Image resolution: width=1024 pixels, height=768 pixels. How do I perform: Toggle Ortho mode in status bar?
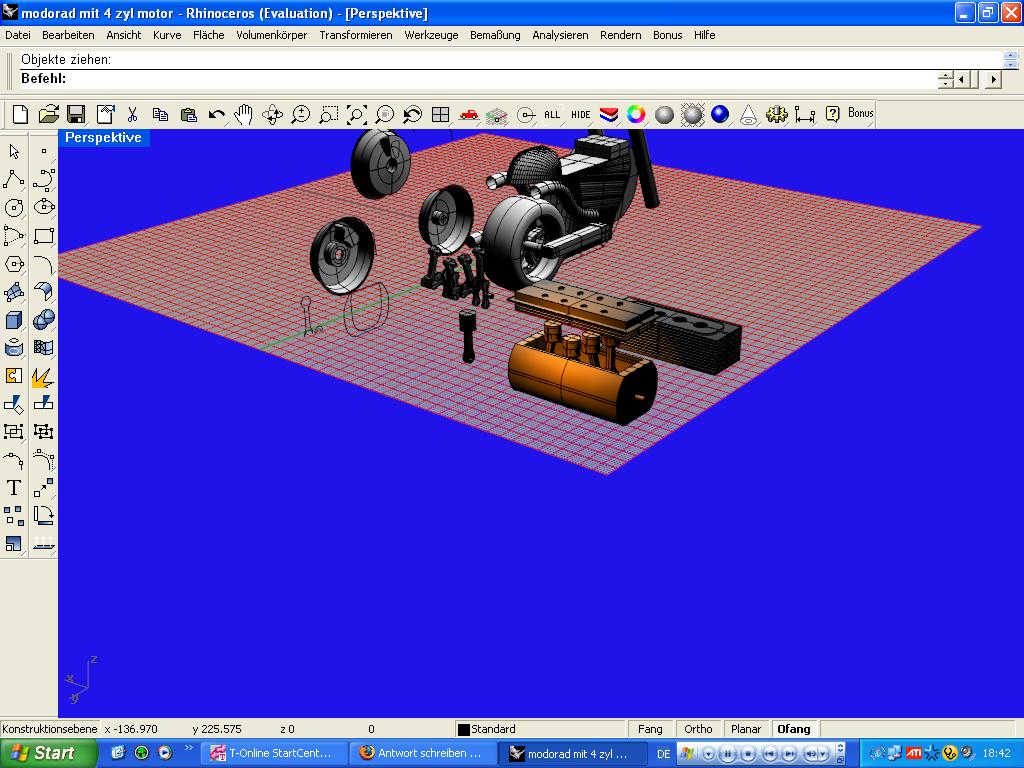(x=698, y=729)
